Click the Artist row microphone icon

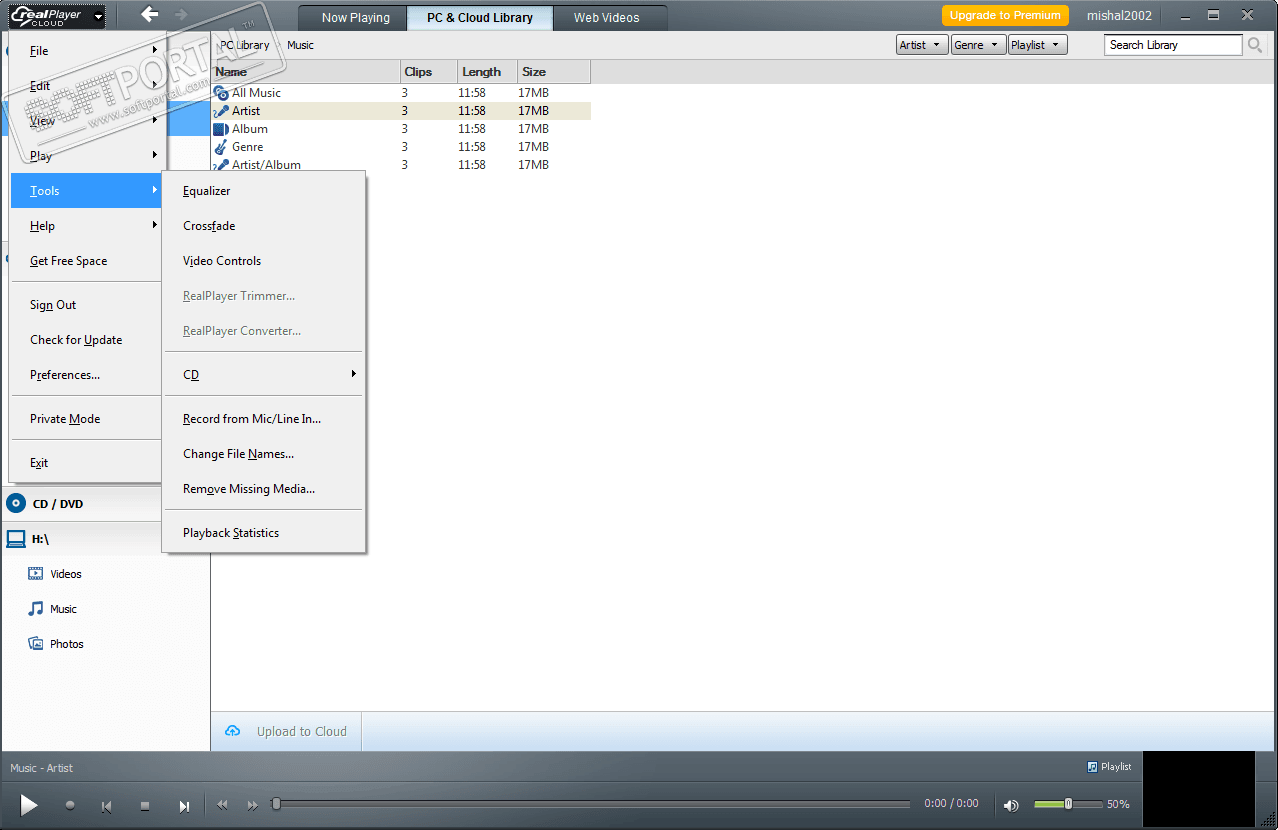221,111
